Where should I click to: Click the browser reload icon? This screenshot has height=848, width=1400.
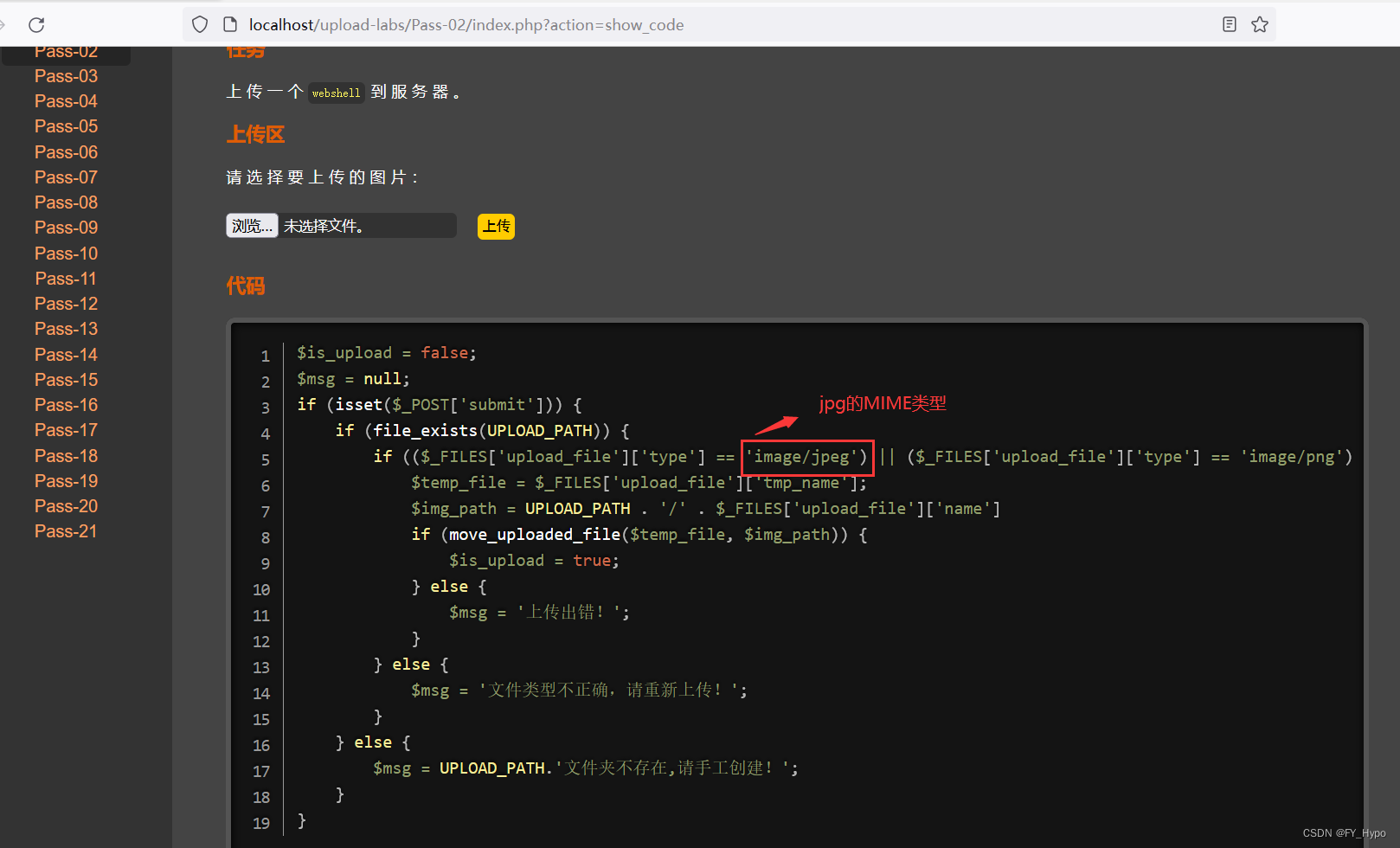[x=36, y=25]
